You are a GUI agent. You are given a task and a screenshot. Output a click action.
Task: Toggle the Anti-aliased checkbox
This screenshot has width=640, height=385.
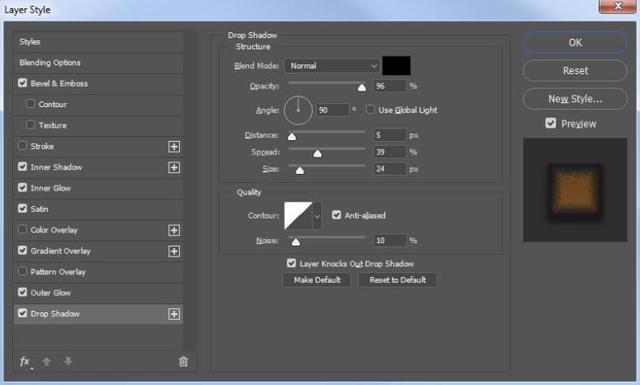coord(336,215)
